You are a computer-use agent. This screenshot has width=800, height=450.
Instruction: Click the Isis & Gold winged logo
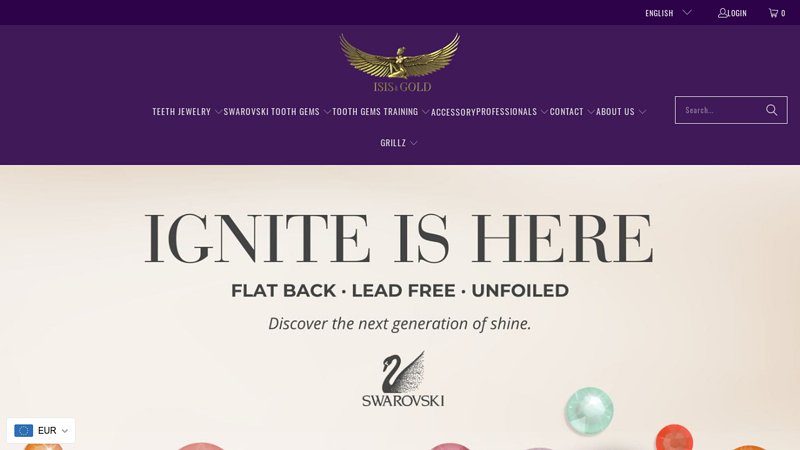pyautogui.click(x=400, y=63)
